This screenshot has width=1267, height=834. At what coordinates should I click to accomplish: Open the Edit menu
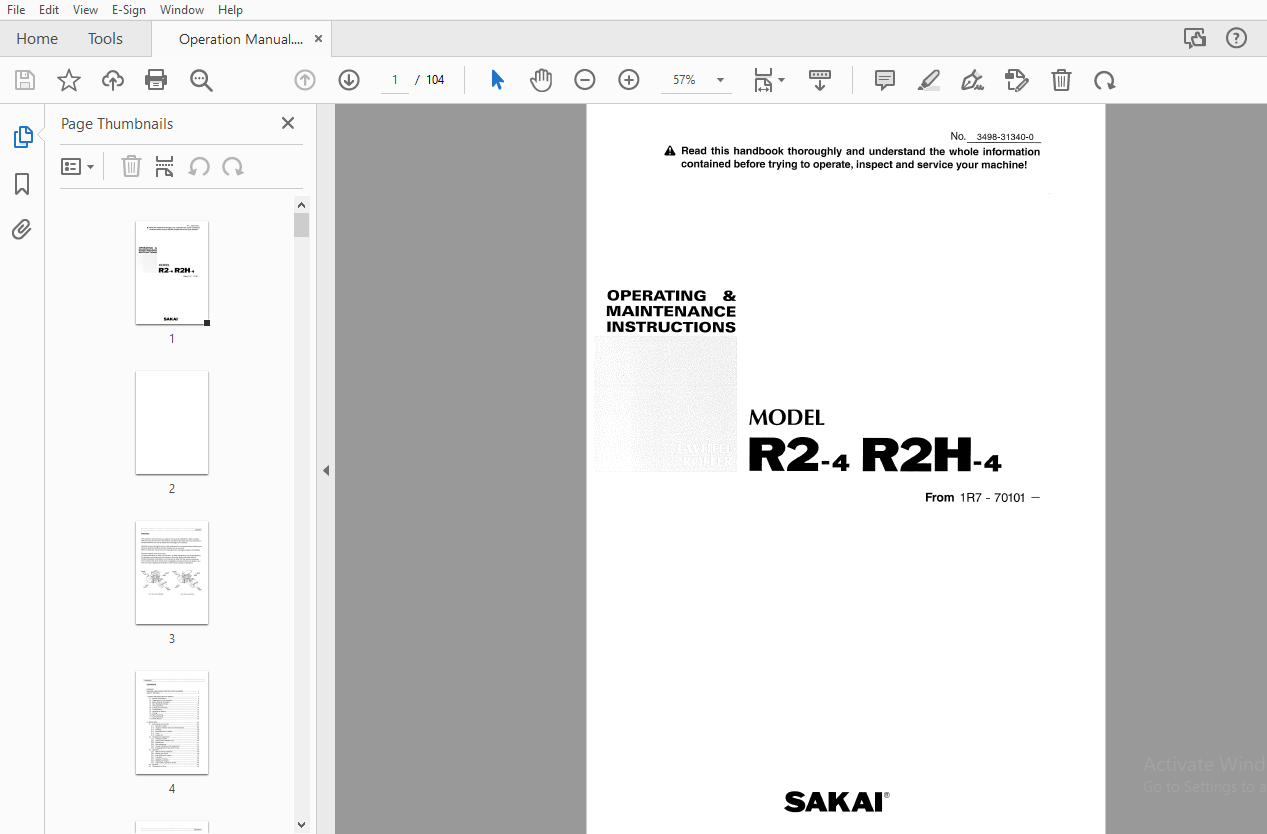point(49,9)
